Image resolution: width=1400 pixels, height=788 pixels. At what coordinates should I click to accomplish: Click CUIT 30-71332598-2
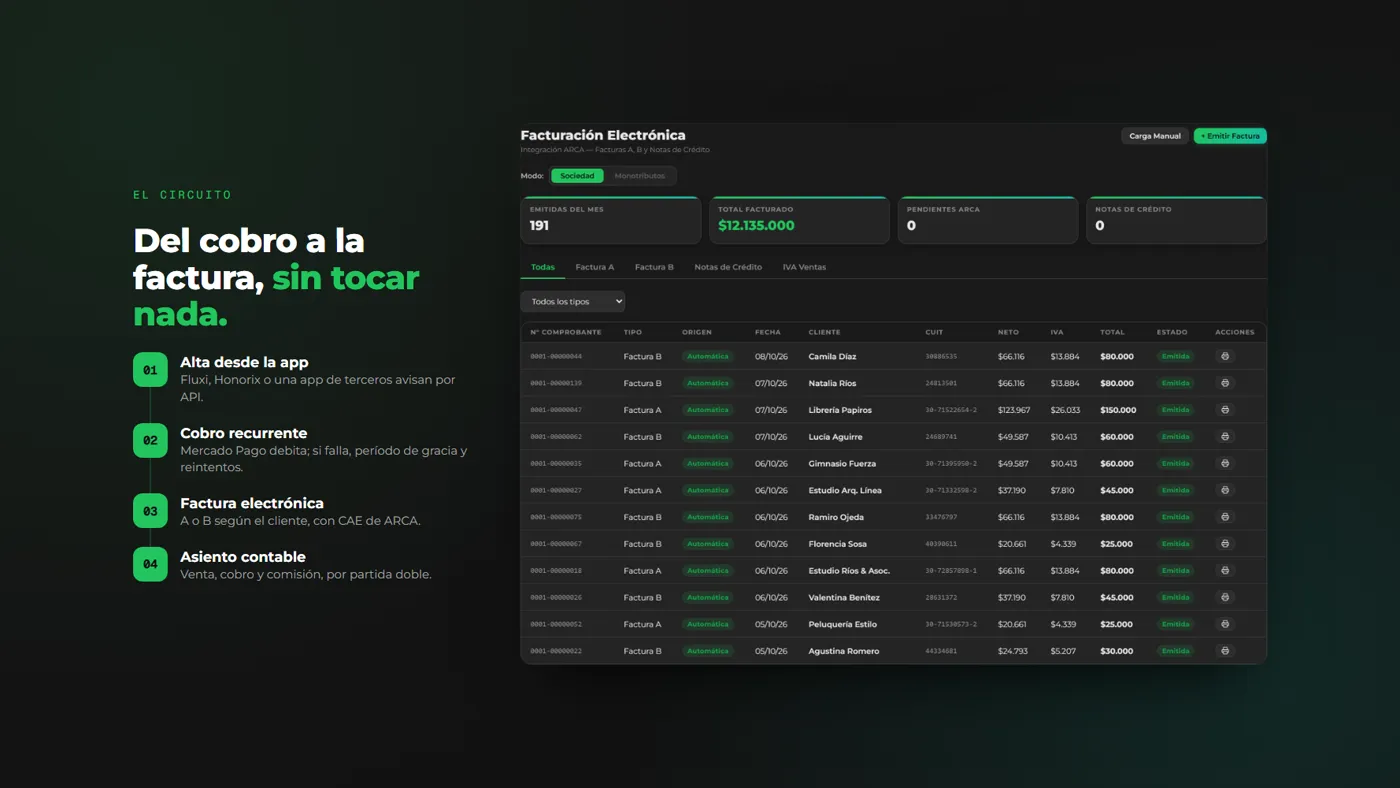tap(951, 490)
